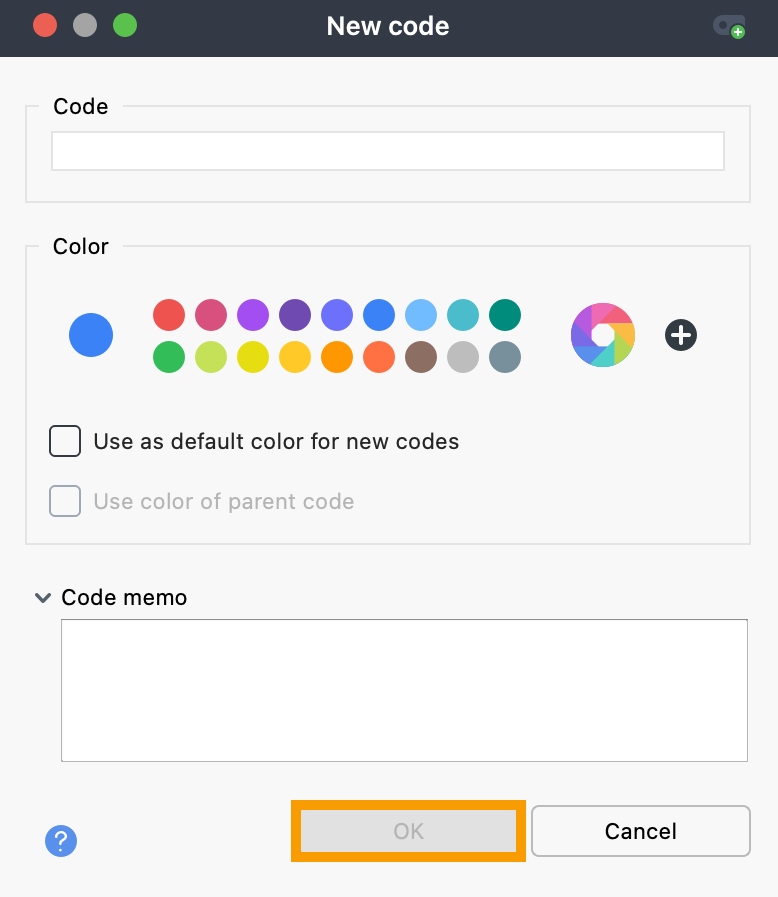Click the plus icon to add custom color

pos(681,335)
